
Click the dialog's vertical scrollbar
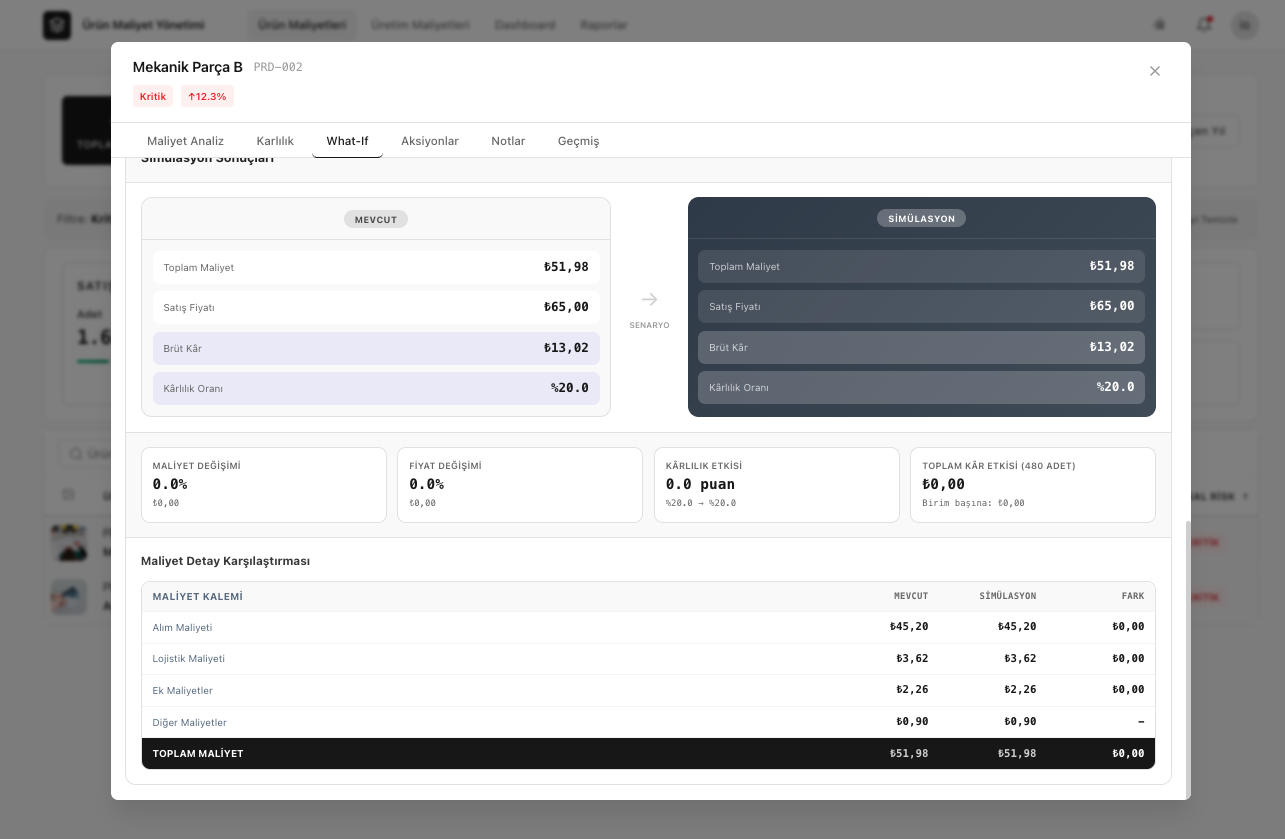click(x=1187, y=658)
